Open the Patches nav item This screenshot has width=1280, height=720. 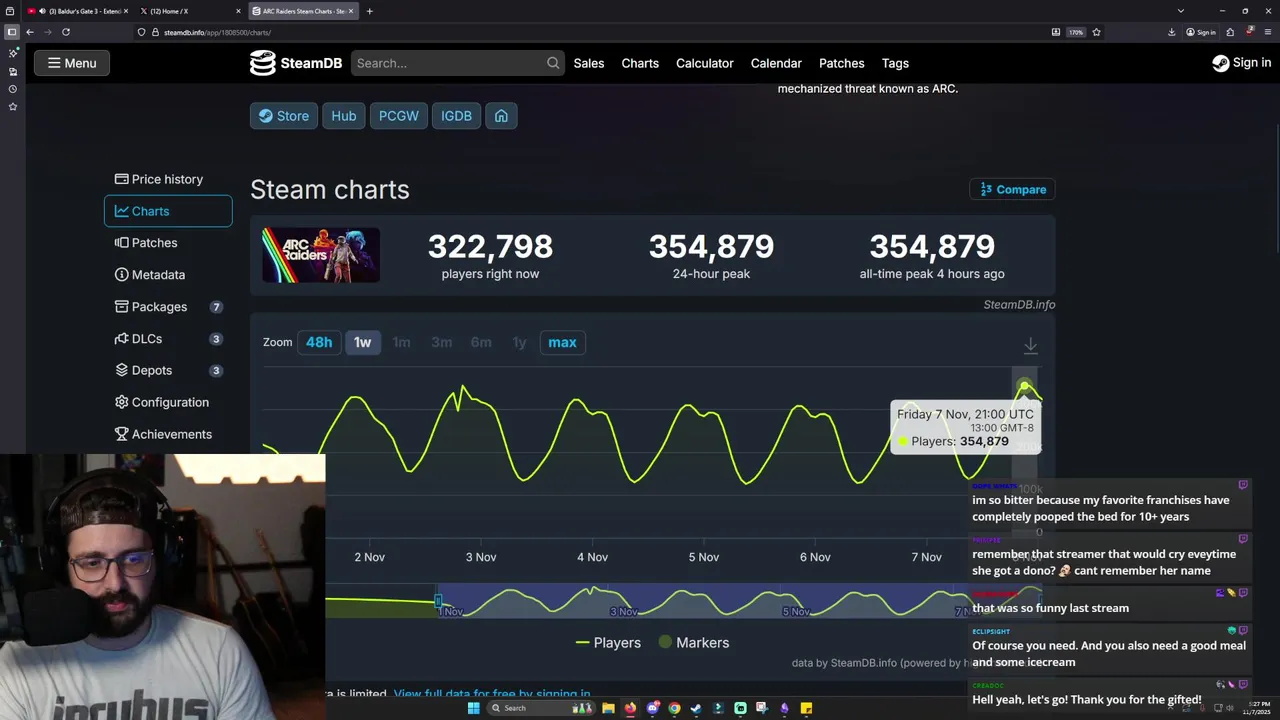[x=842, y=63]
